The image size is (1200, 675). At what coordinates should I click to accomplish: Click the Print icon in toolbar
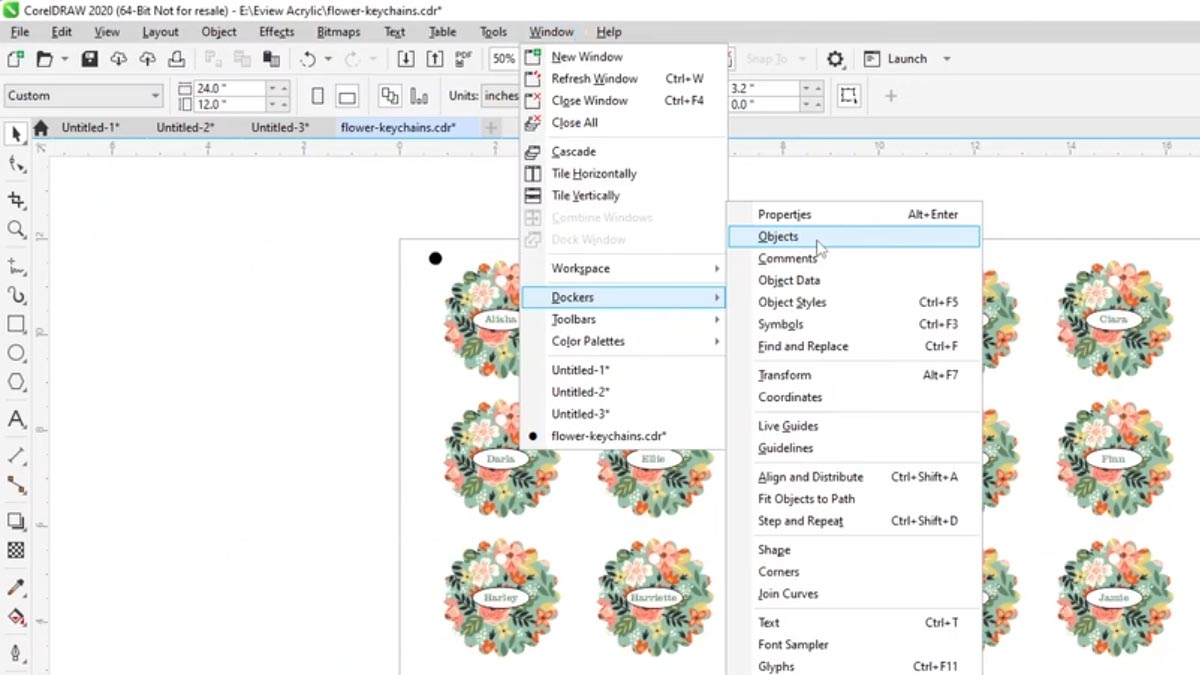tap(176, 59)
